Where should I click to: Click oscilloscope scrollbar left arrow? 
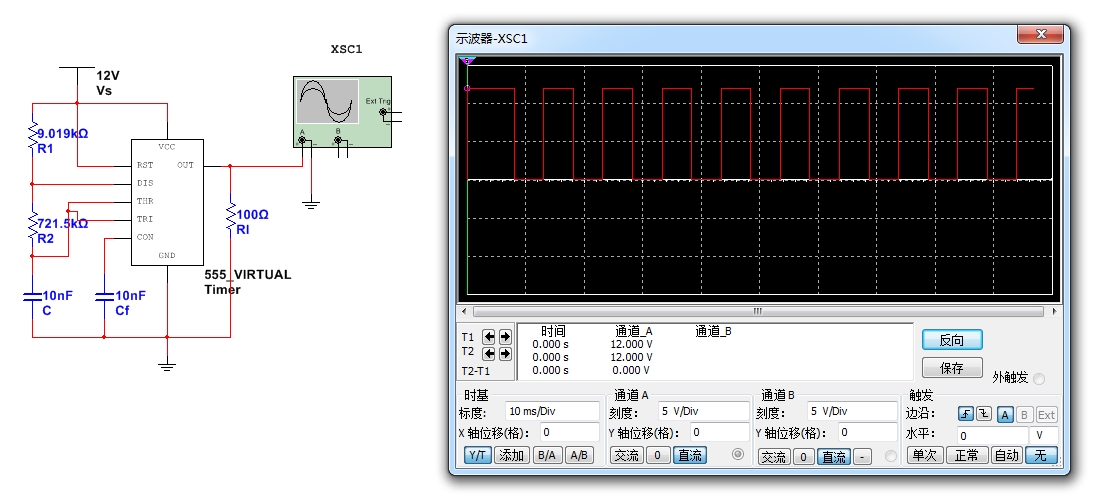tap(463, 311)
